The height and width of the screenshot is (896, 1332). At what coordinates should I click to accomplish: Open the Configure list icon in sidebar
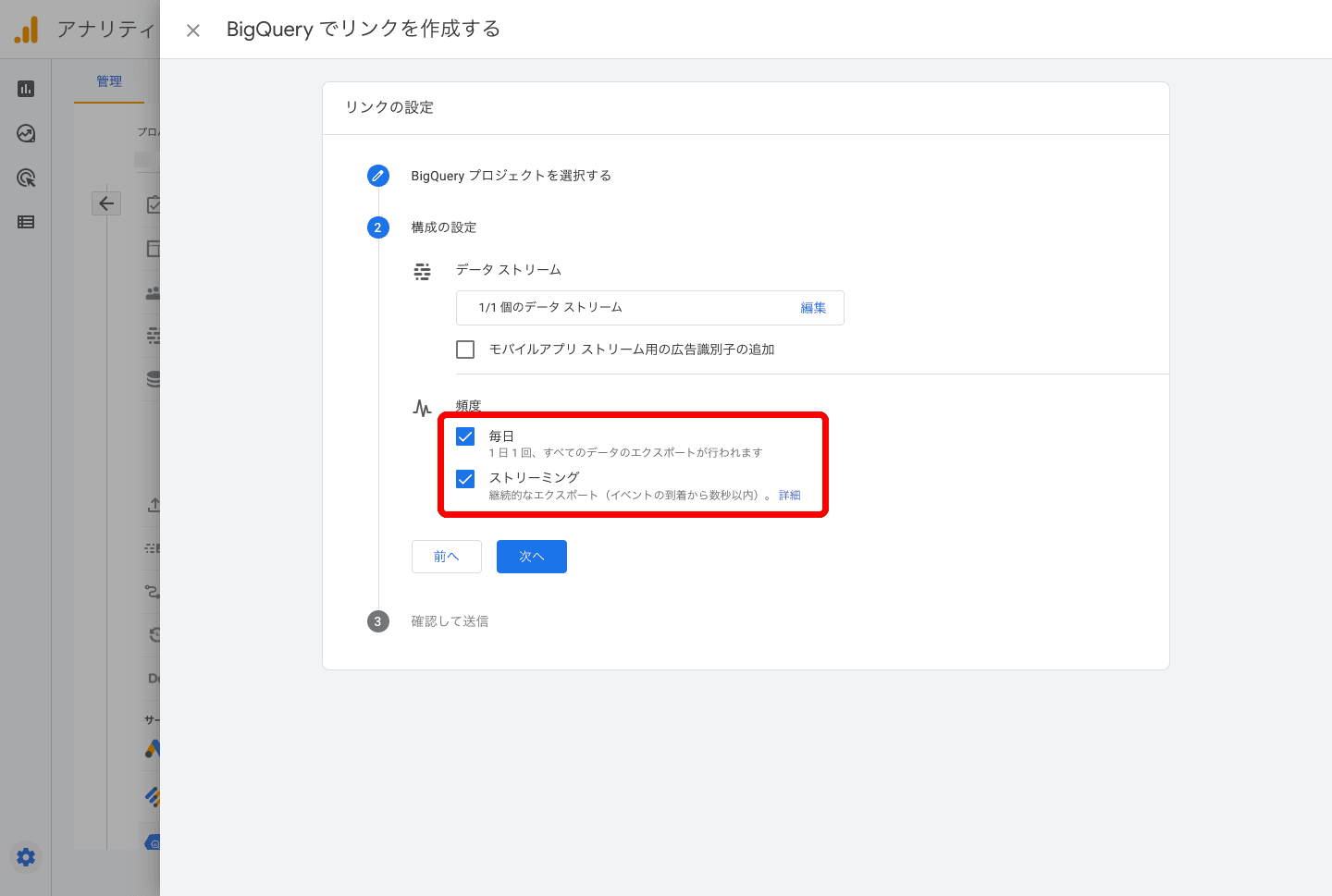[26, 222]
